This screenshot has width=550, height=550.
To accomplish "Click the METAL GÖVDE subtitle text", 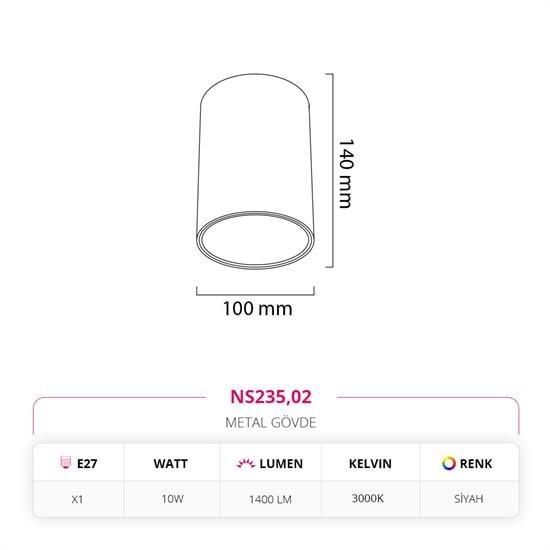I will tap(270, 423).
